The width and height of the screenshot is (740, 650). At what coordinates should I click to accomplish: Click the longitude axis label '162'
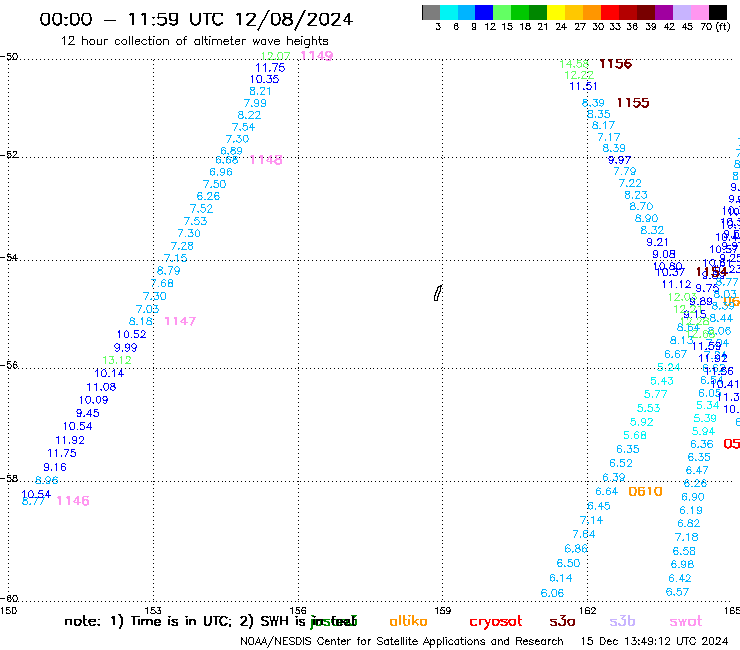[x=588, y=611]
